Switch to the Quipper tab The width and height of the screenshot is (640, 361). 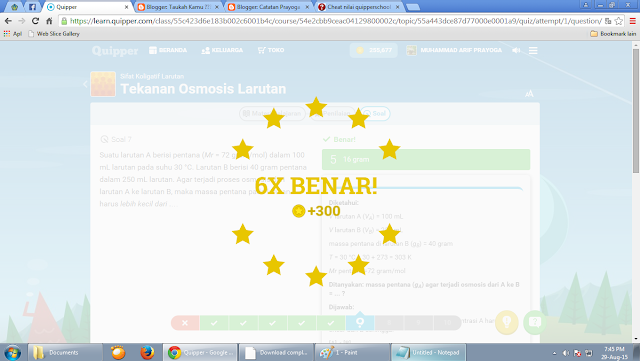(87, 7)
